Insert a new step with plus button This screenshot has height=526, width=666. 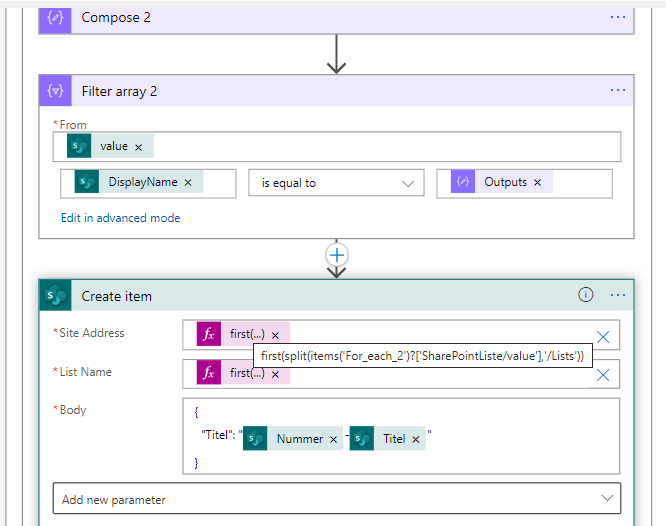tap(337, 255)
